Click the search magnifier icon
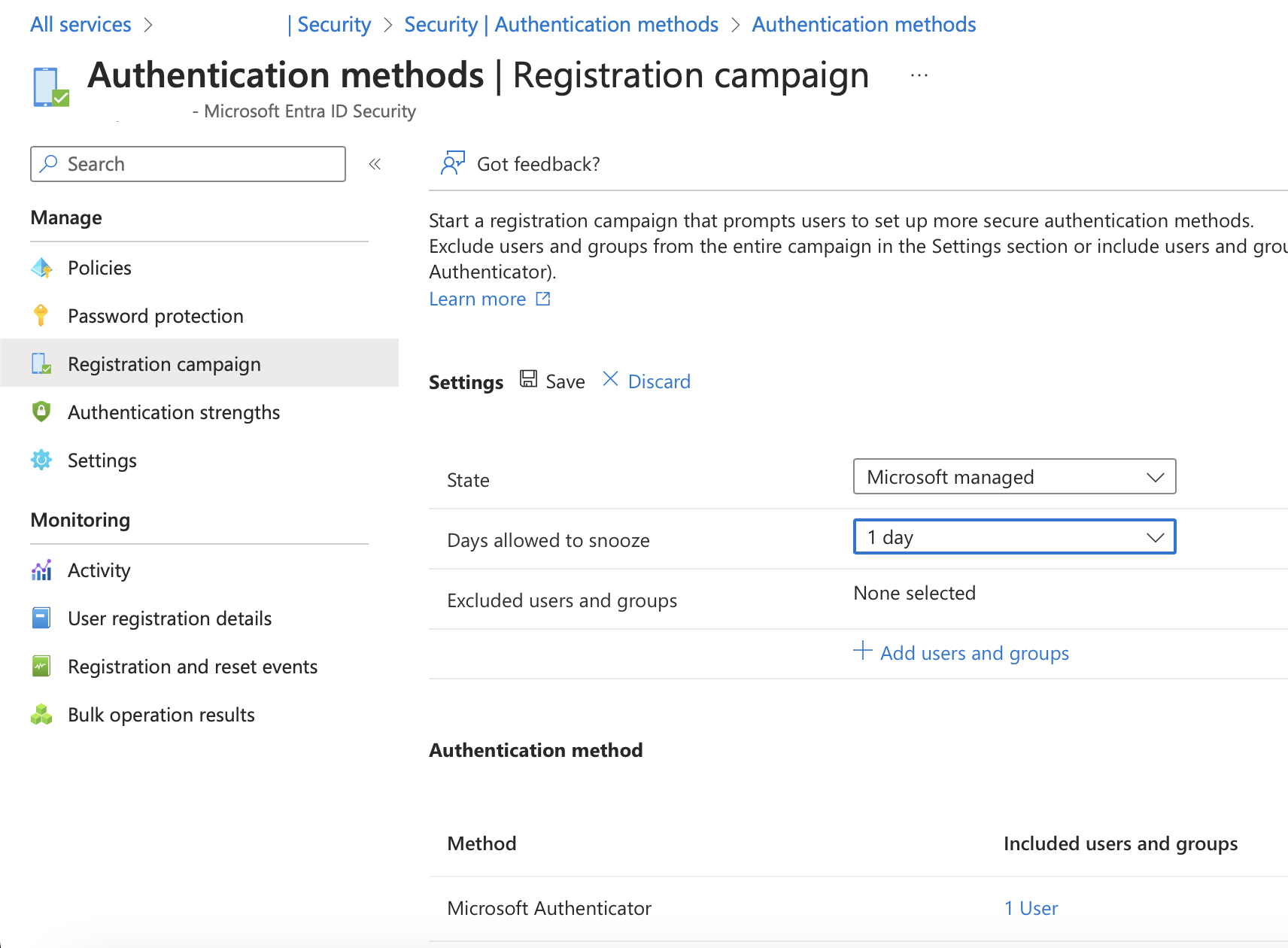 point(49,163)
